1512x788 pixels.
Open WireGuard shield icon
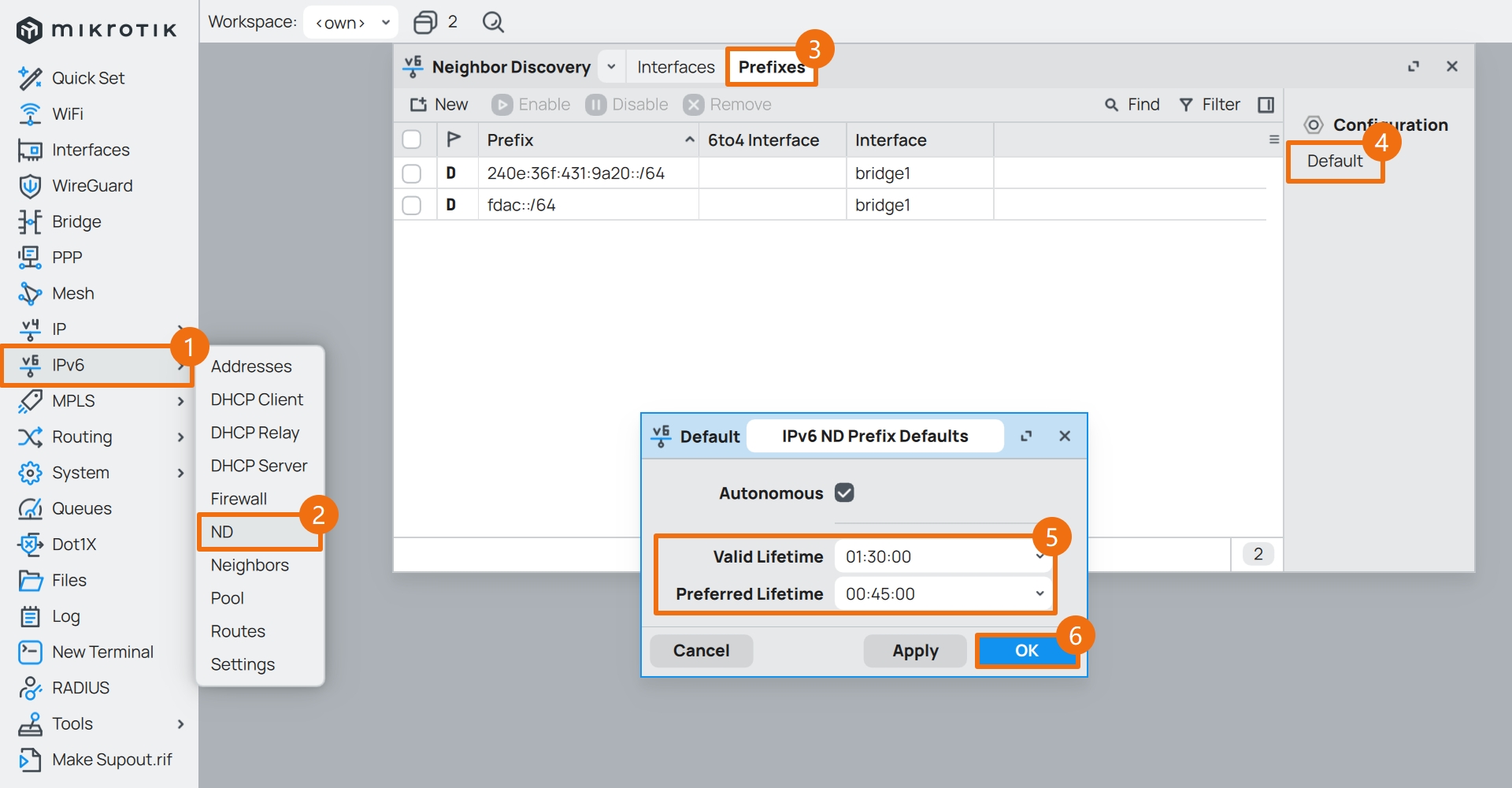pos(30,186)
